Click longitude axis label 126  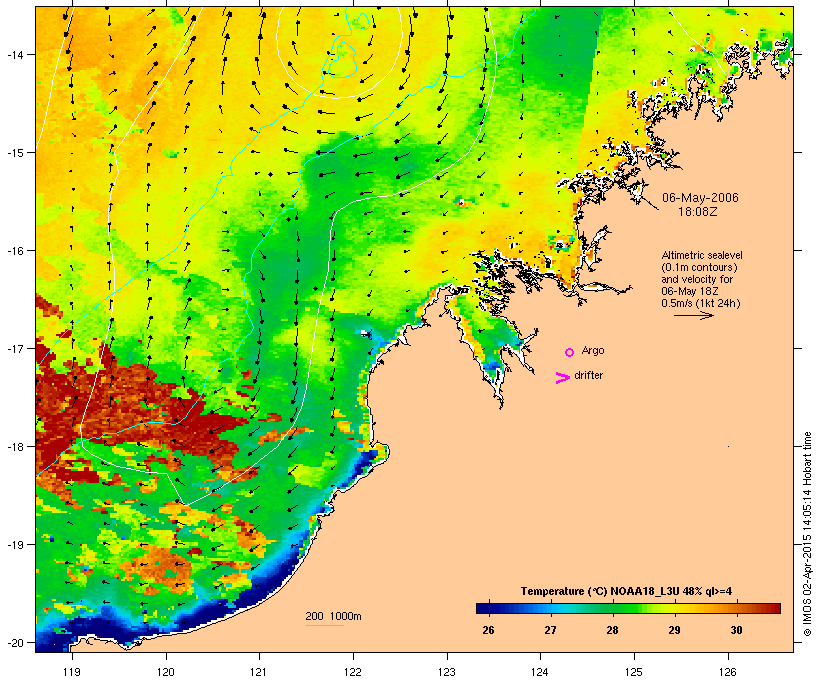pos(728,672)
